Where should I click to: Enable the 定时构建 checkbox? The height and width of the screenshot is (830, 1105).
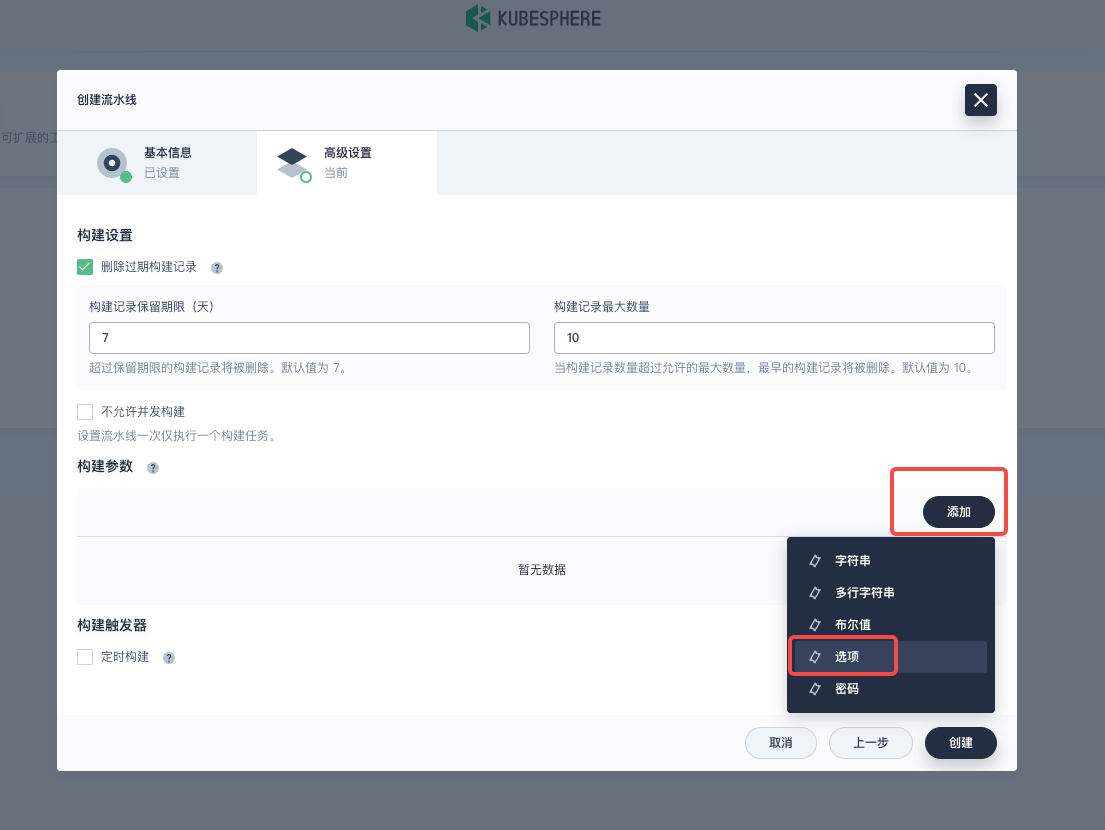(x=85, y=657)
